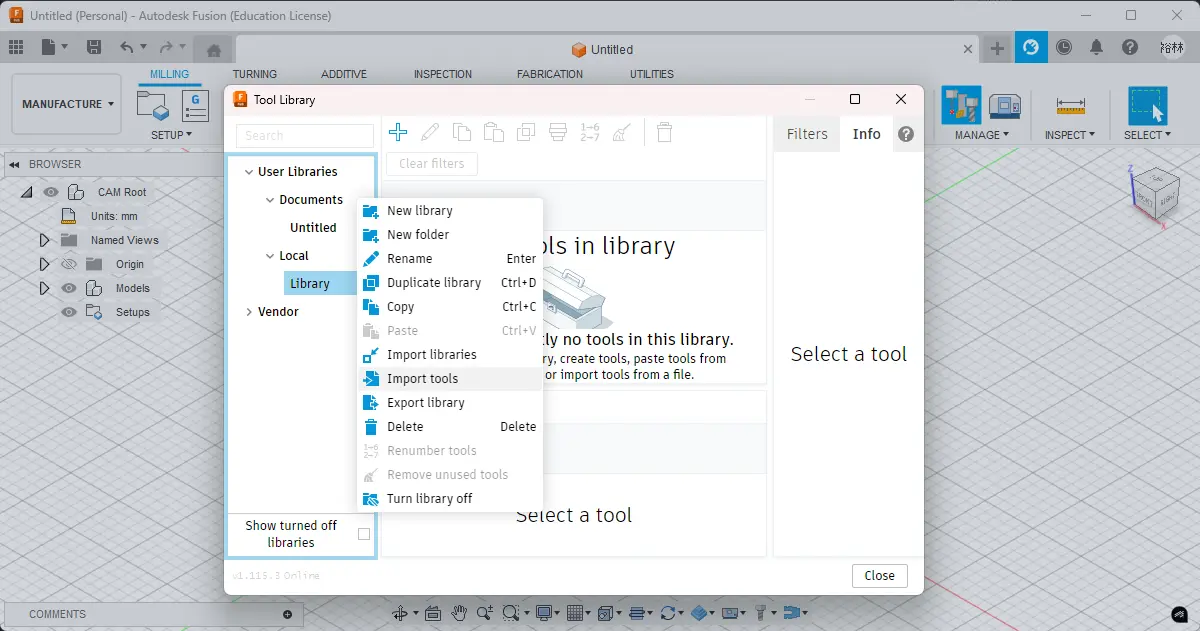The image size is (1200, 631).
Task: Switch to the ADDITIVE ribbon tab
Action: click(x=344, y=74)
